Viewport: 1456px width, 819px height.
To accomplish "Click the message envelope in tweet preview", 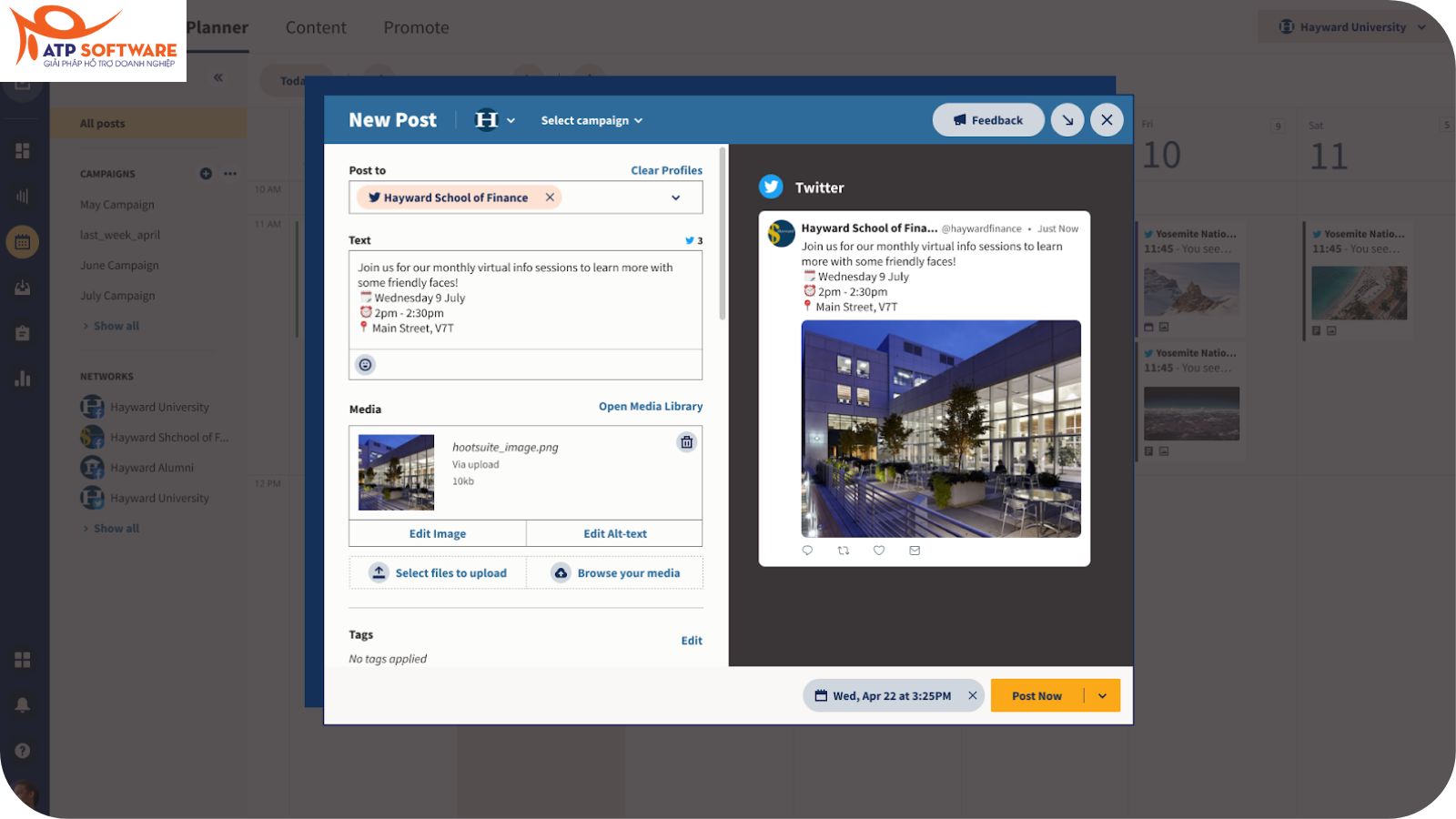I will point(915,551).
